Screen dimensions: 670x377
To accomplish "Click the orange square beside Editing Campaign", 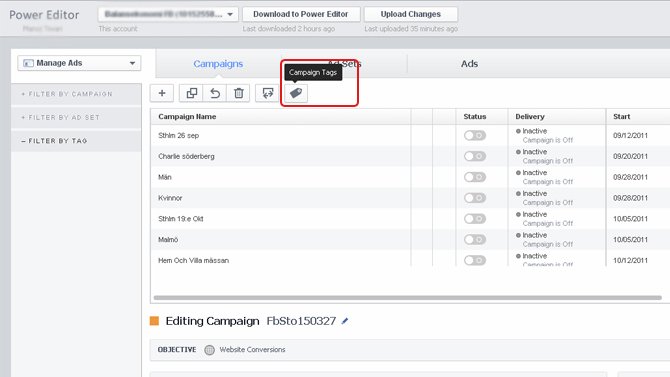I will click(154, 321).
